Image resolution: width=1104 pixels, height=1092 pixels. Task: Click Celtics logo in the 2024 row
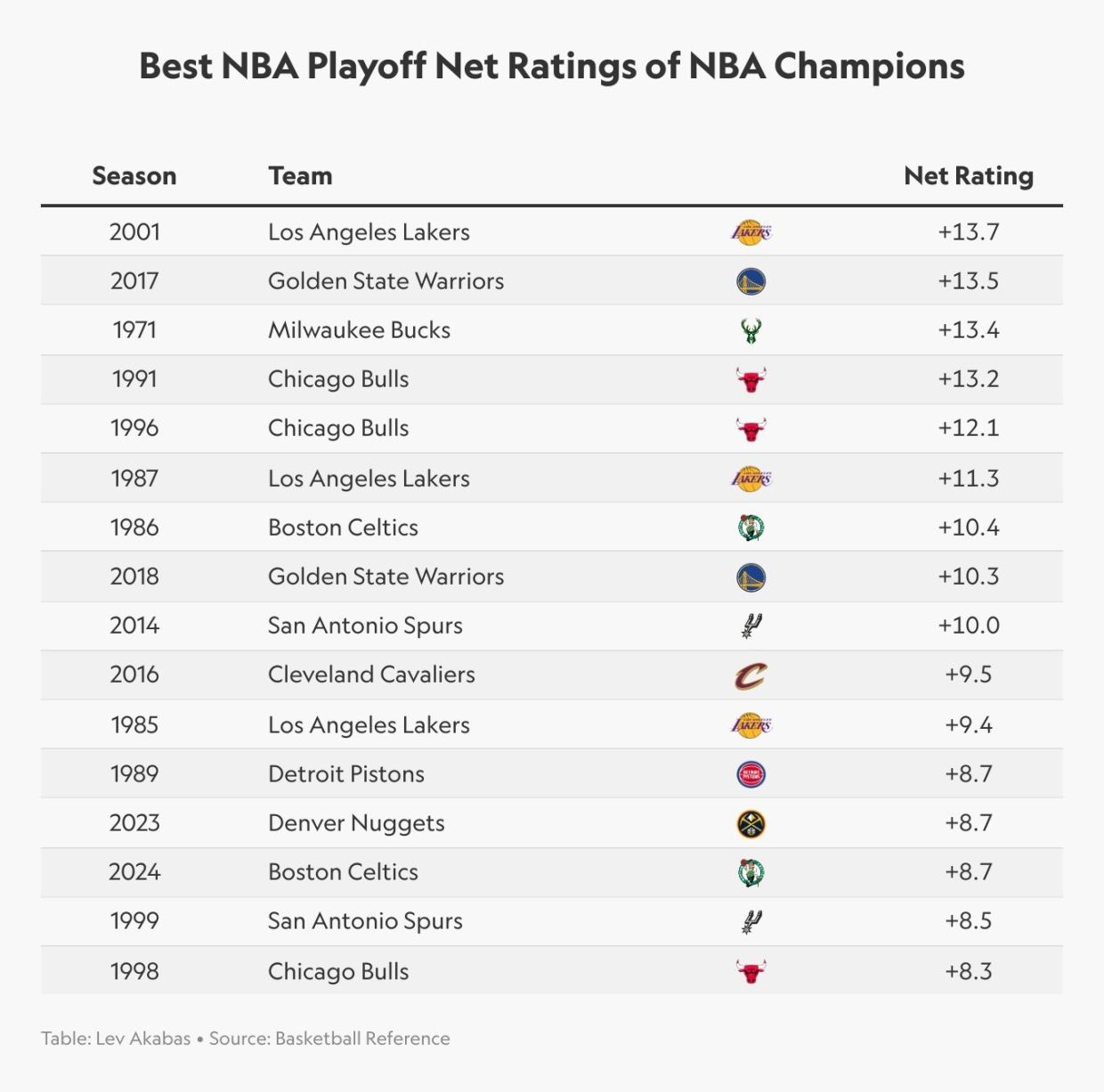751,872
